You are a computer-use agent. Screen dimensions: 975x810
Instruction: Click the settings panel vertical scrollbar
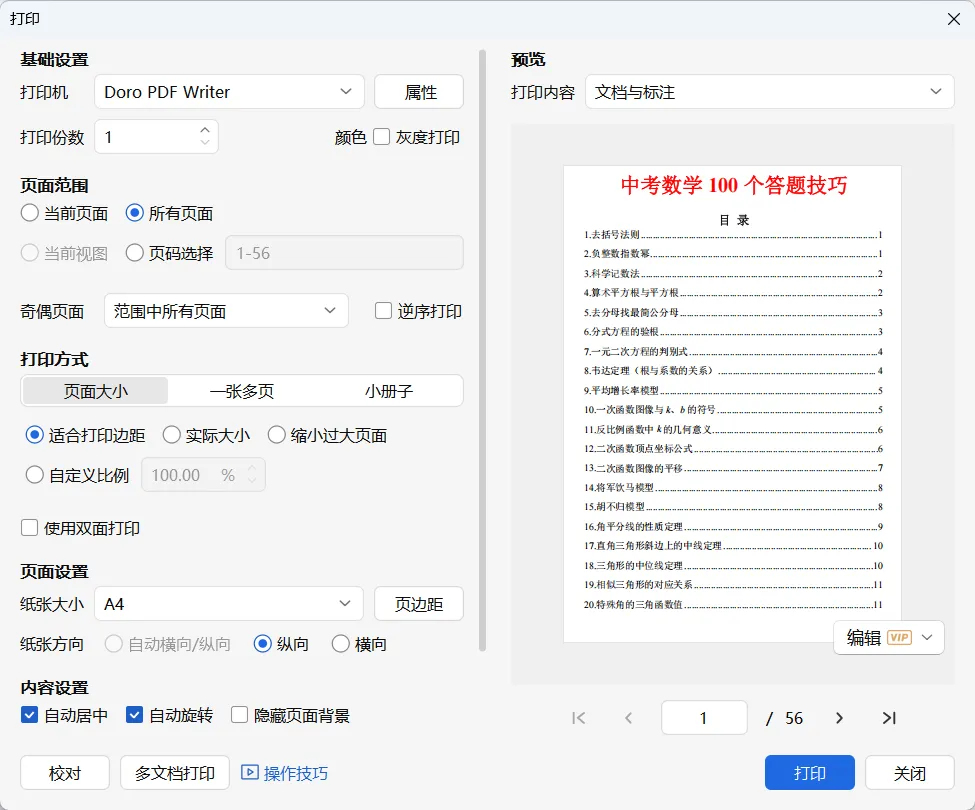pos(482,351)
